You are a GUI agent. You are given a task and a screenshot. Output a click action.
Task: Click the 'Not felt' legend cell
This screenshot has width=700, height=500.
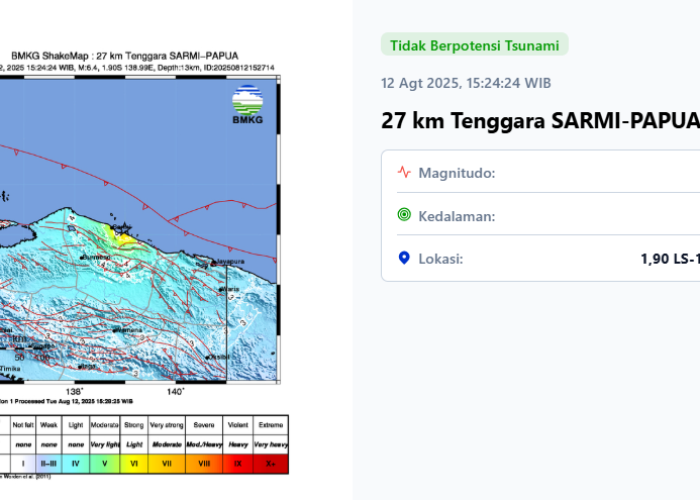coord(23,425)
